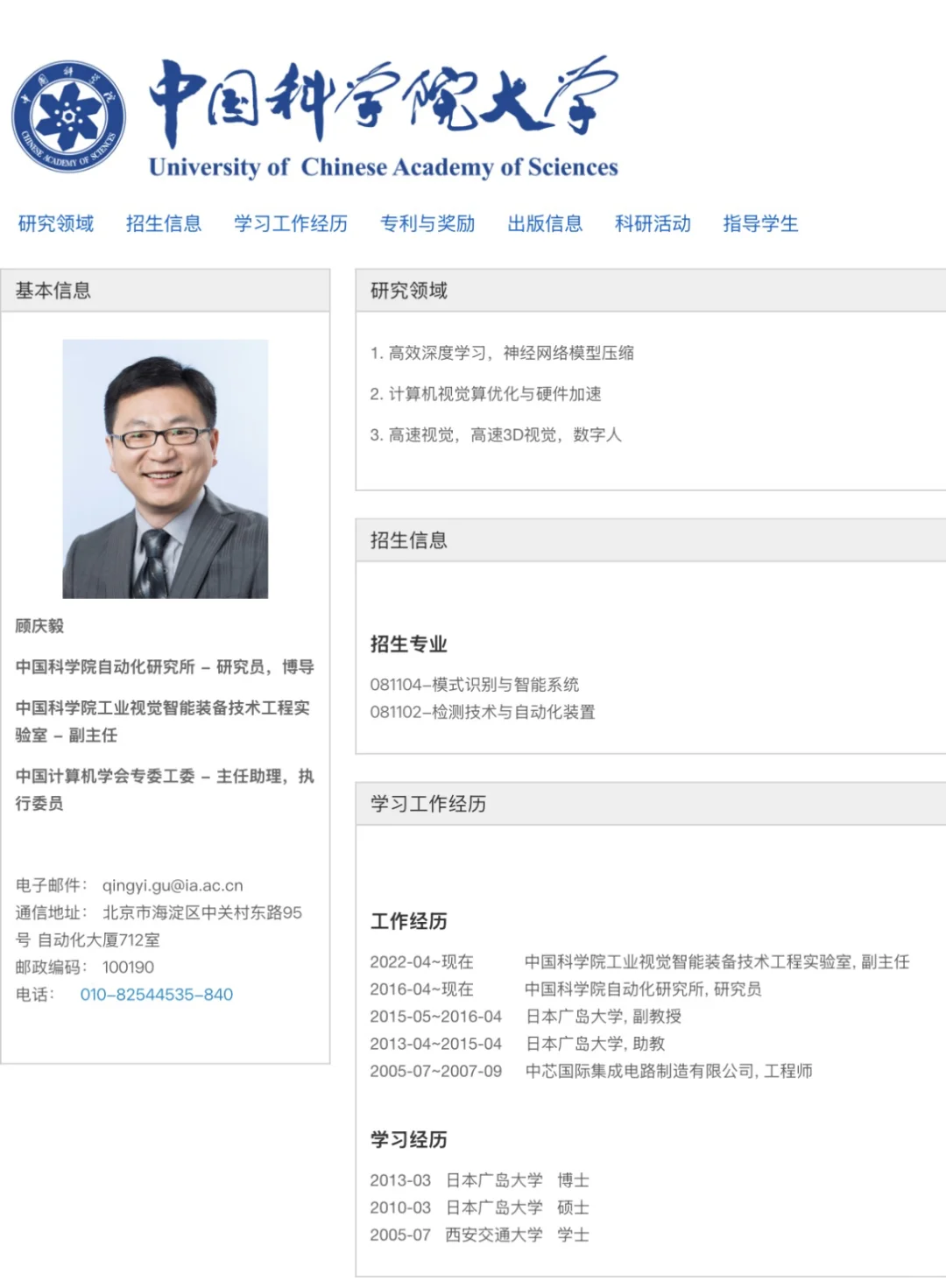
Task: Click the 邮政编码 value 100190
Action: (x=128, y=967)
